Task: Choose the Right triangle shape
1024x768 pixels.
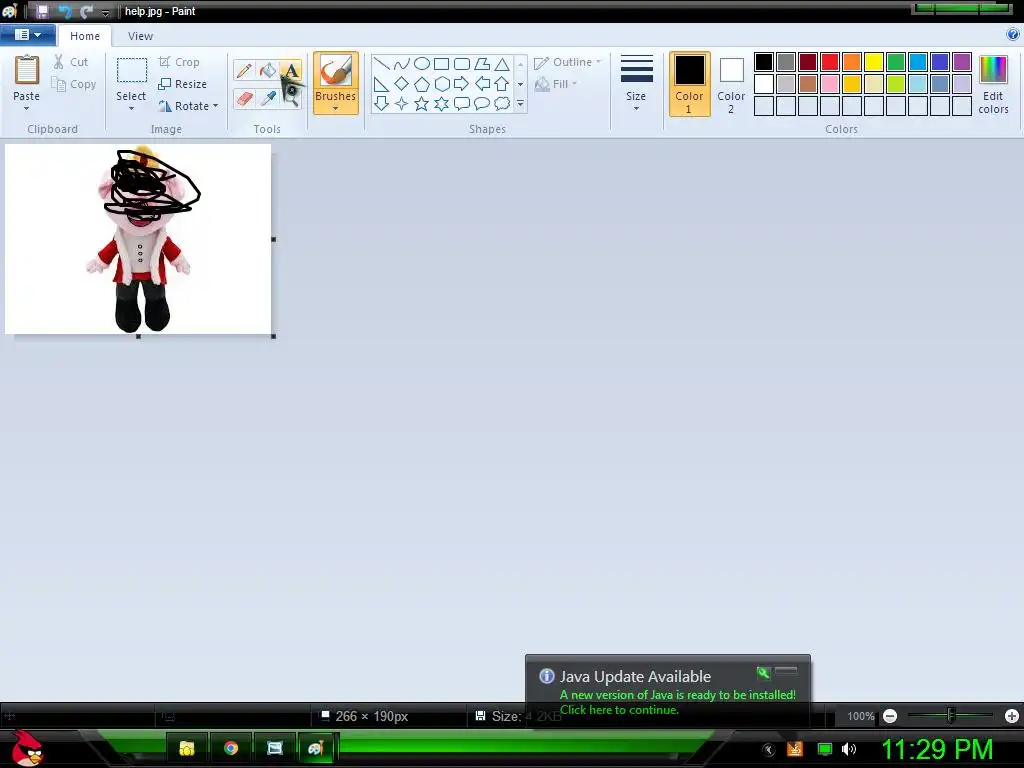Action: pos(381,84)
